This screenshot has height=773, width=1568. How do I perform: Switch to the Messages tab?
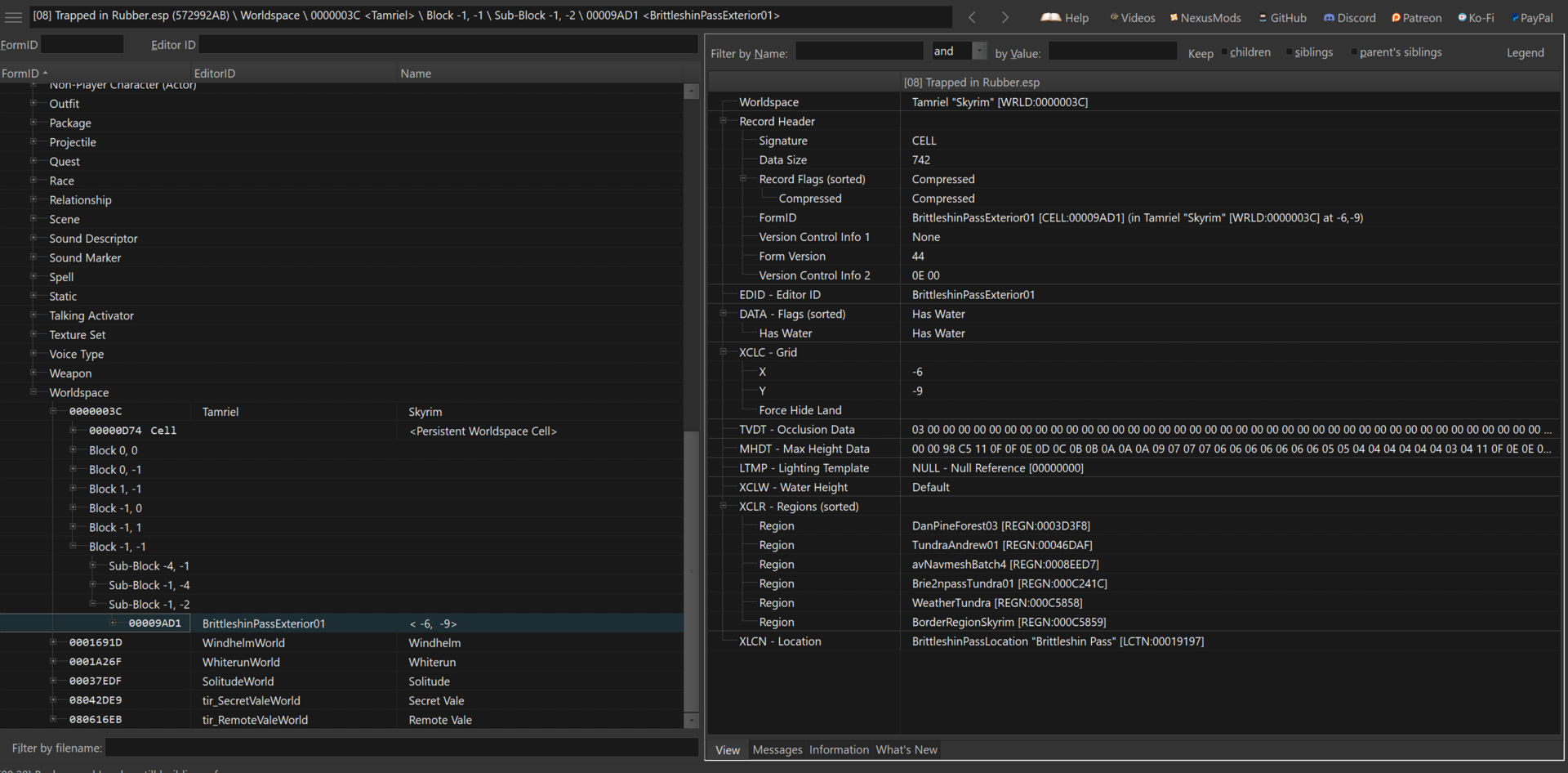click(x=777, y=749)
